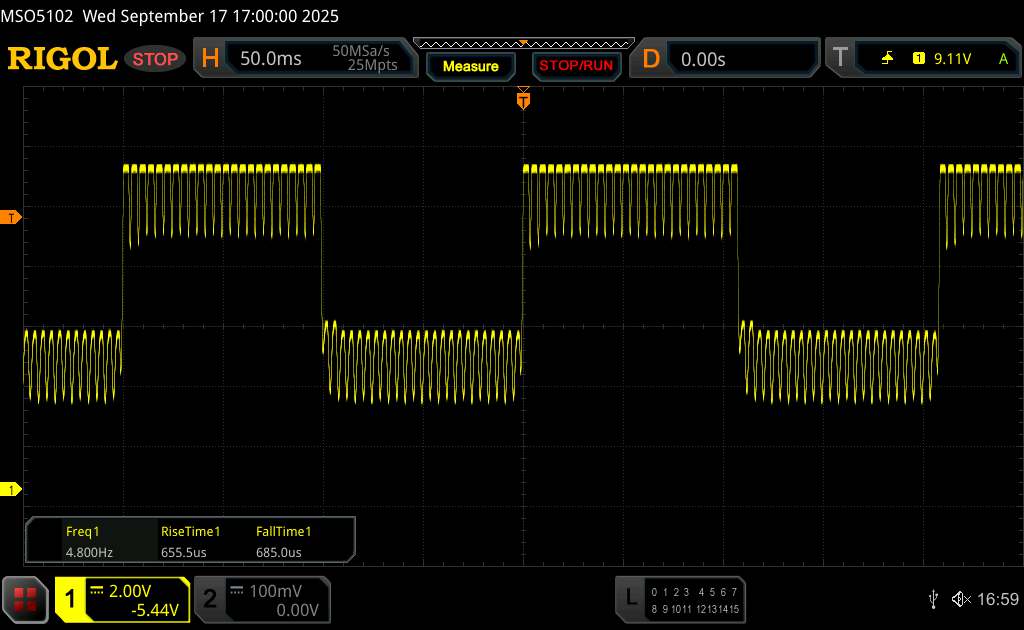Open trigger settings showing 9.11V level
This screenshot has width=1024, height=630.
tap(950, 59)
